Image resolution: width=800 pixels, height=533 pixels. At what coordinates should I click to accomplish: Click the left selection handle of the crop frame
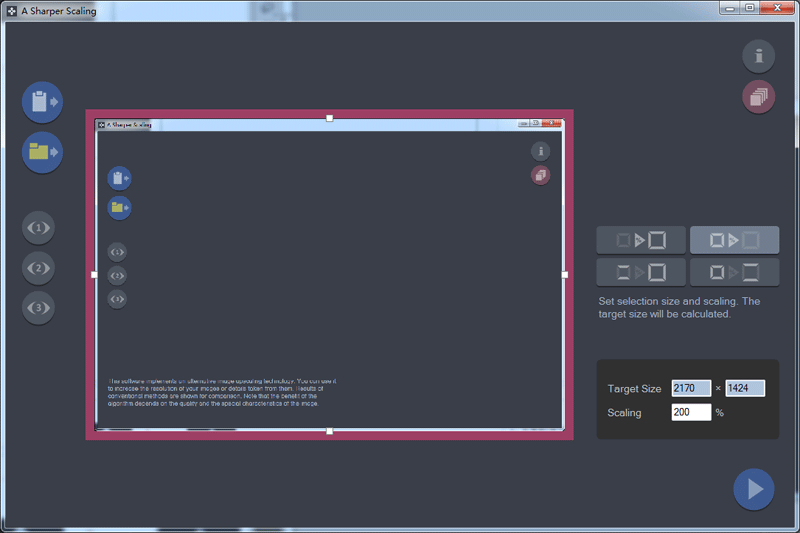(x=94, y=275)
